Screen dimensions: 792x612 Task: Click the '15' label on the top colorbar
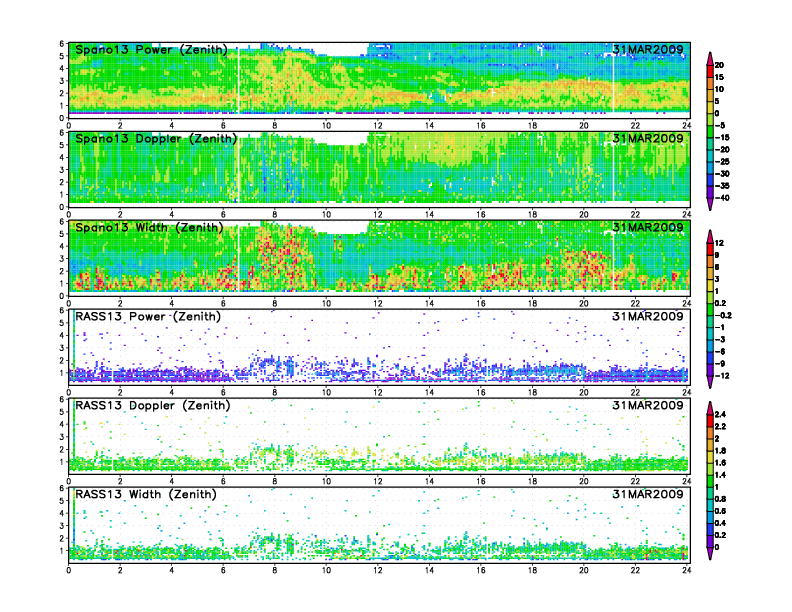719,77
